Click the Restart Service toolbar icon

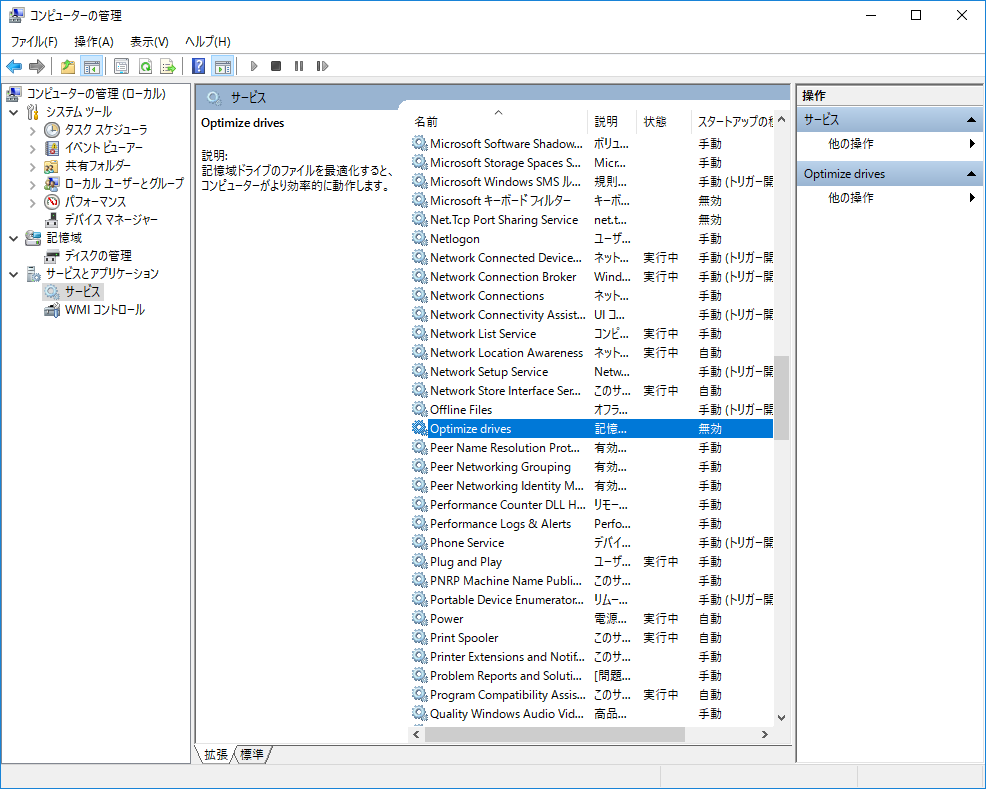tap(322, 66)
